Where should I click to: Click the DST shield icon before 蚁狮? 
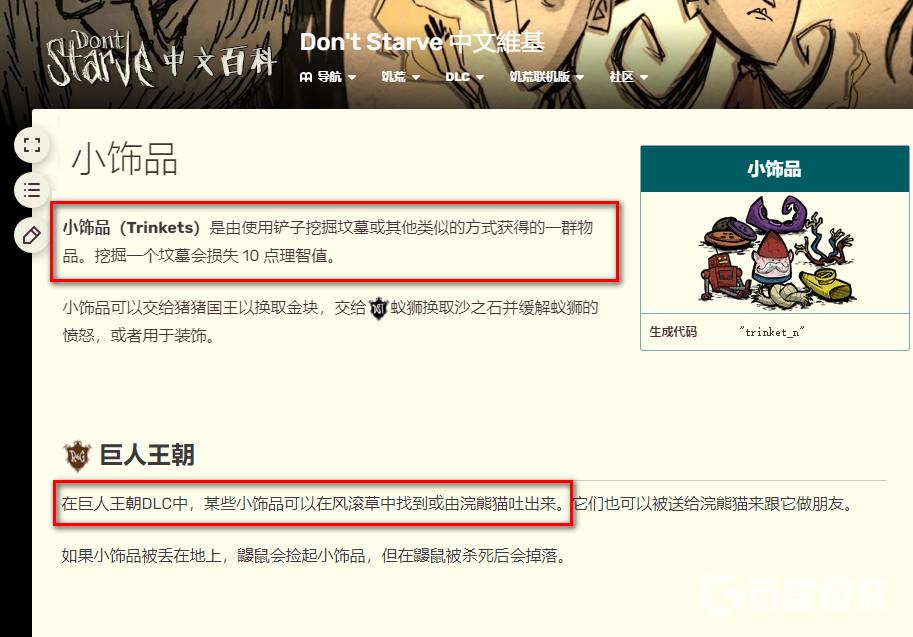378,308
